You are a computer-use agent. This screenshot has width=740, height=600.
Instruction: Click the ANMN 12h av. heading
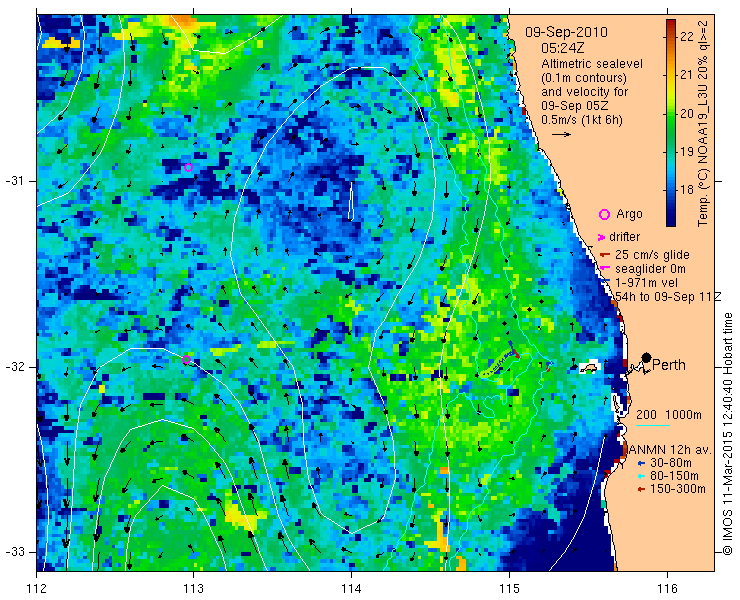click(x=670, y=449)
